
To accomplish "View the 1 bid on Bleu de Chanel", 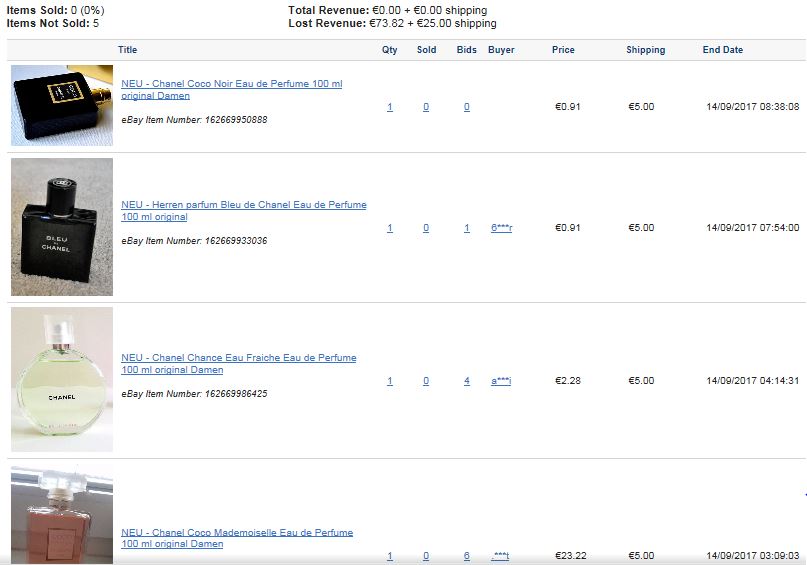I will (x=467, y=227).
